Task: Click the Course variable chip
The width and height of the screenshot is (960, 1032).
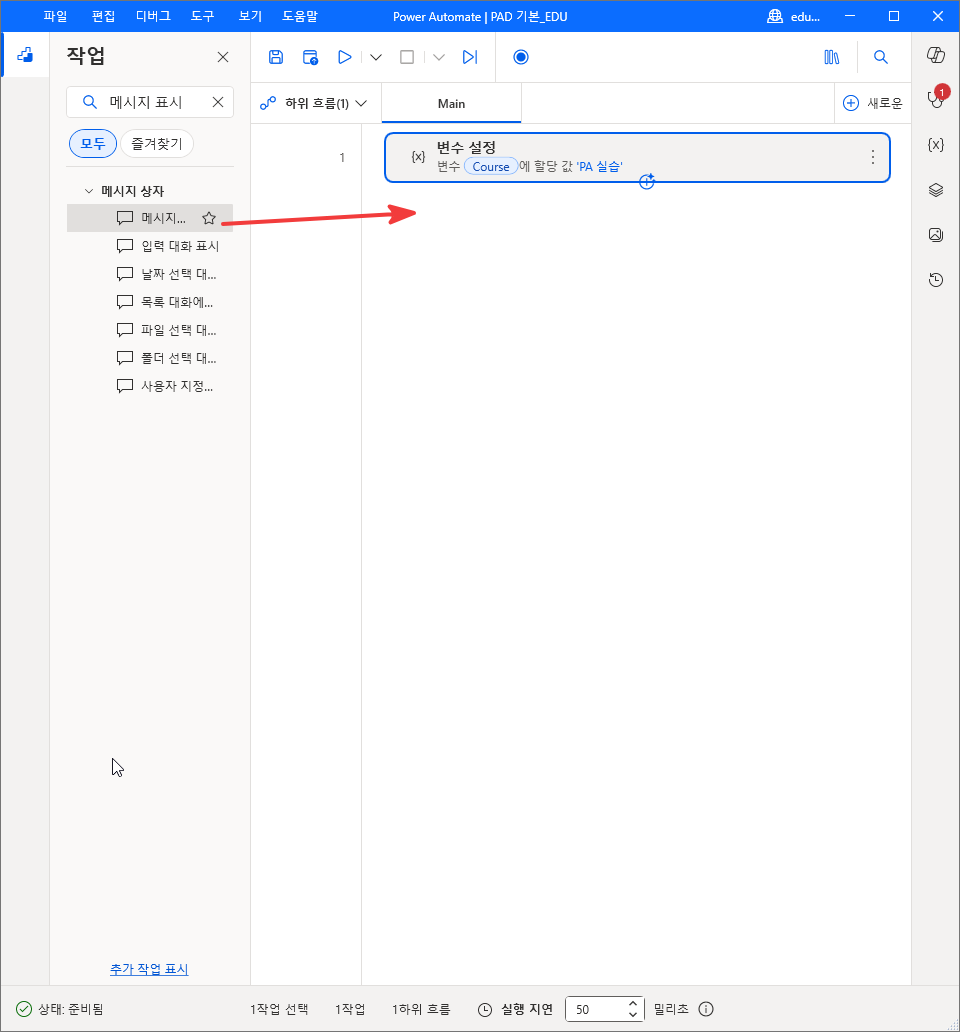Action: tap(491, 167)
